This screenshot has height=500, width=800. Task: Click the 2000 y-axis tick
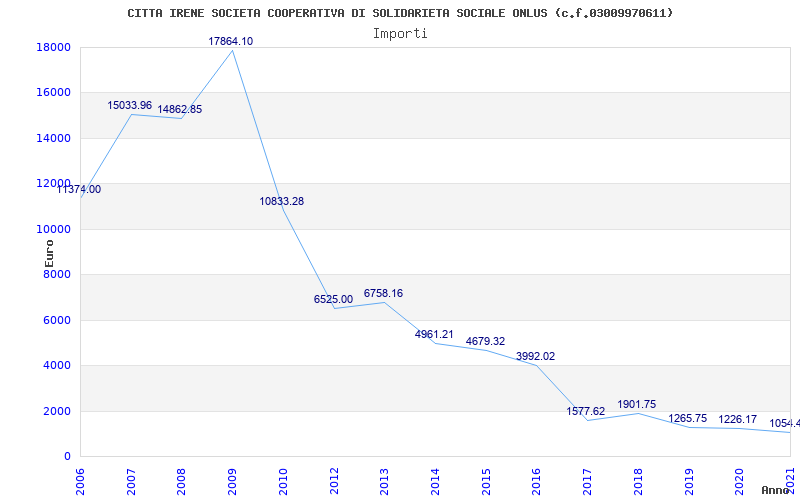point(57,411)
